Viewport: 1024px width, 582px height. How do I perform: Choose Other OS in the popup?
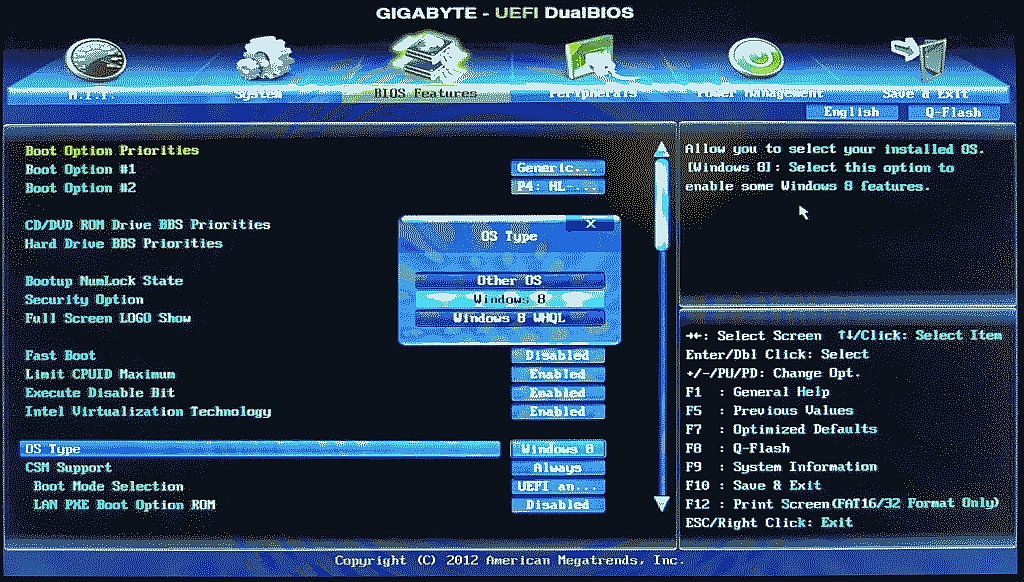(x=509, y=280)
